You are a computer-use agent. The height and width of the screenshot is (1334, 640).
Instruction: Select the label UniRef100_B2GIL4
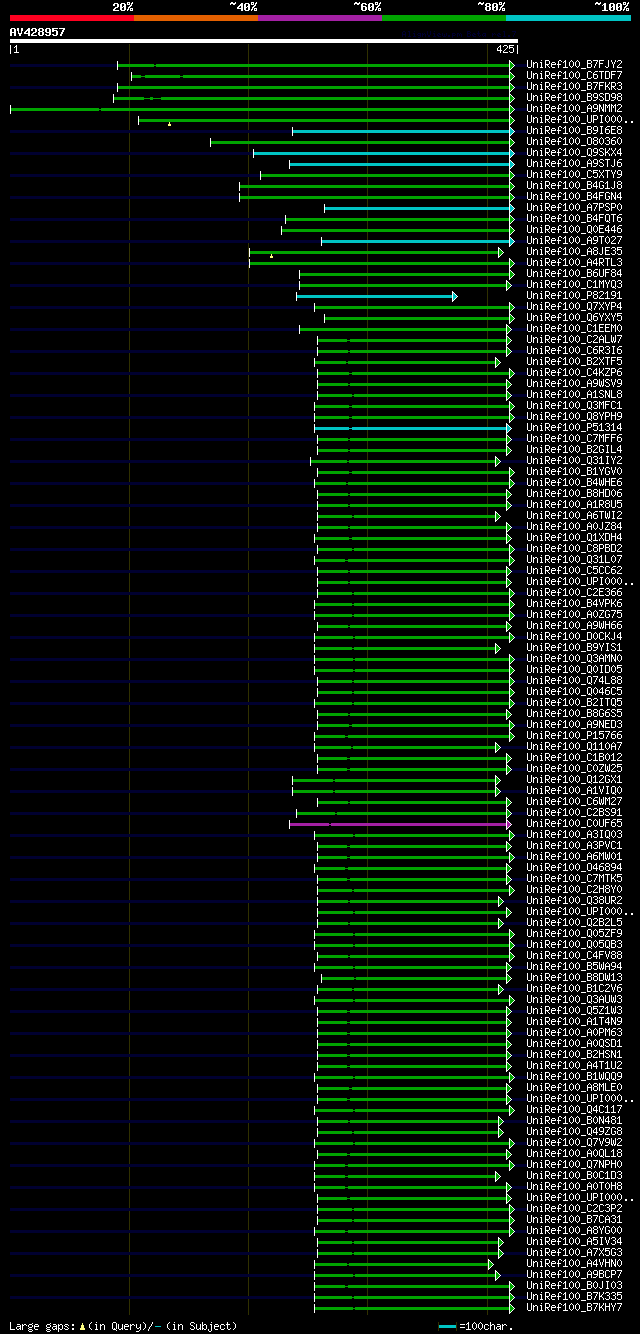click(x=574, y=450)
